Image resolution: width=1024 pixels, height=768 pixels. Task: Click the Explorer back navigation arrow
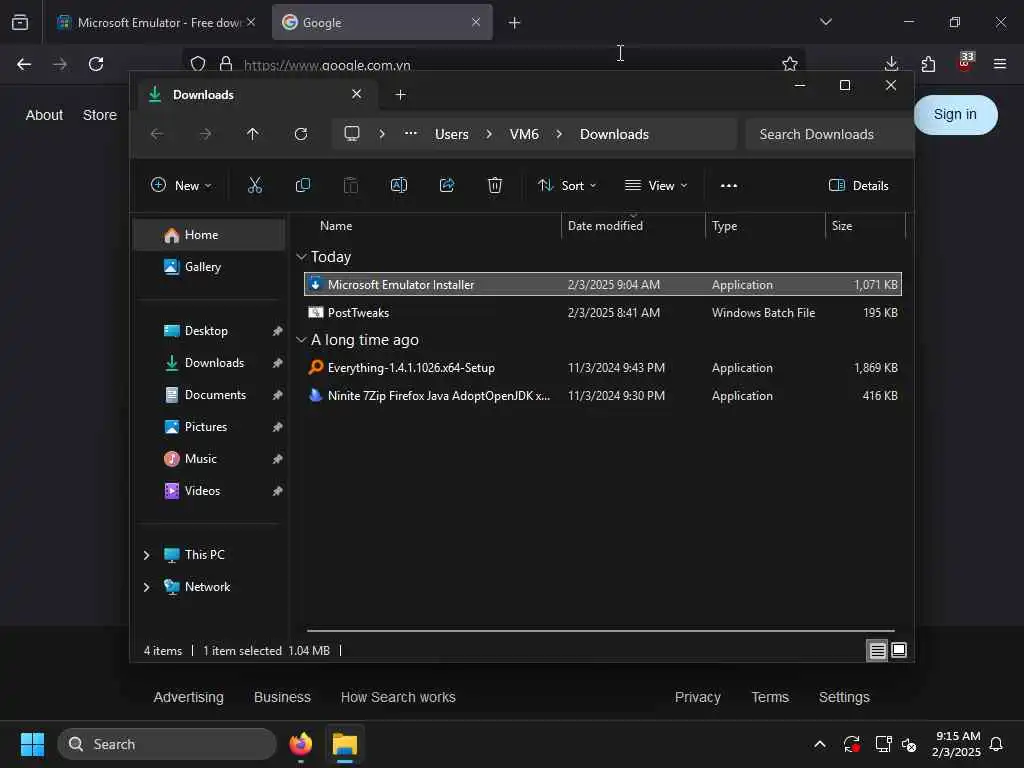157,134
